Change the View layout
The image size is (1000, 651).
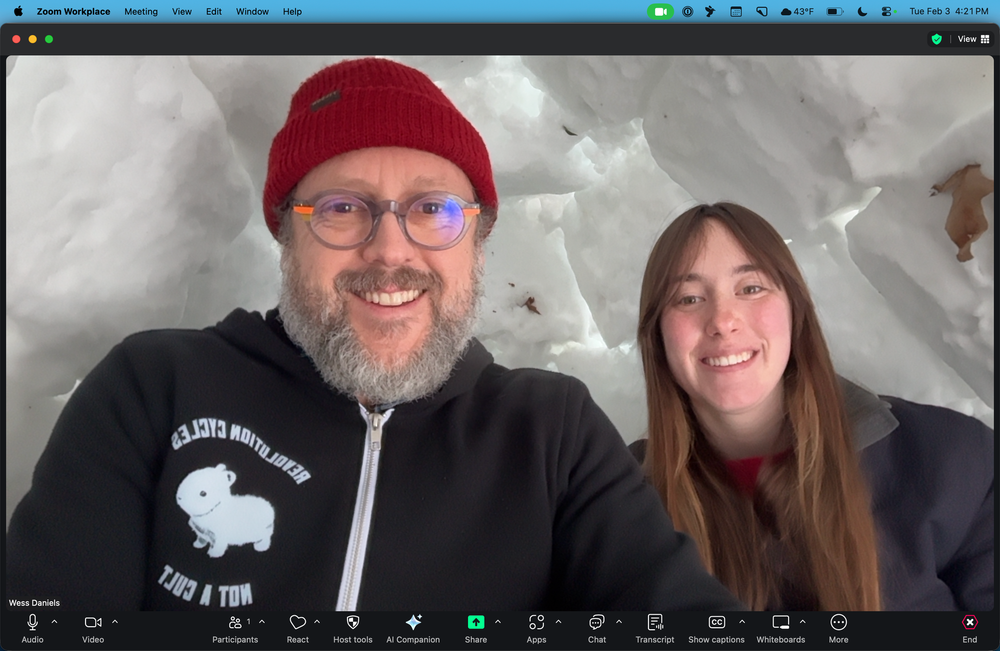(967, 39)
